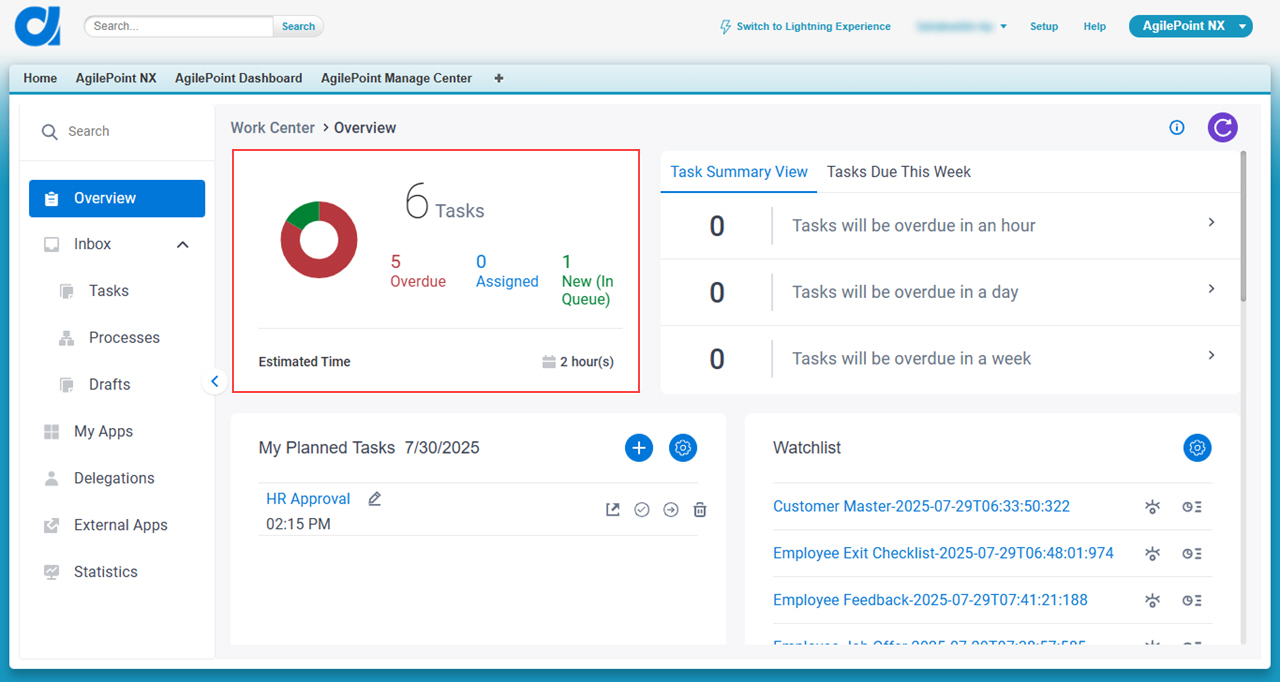
Task: Click the sidebar search magnifier icon
Action: click(x=49, y=131)
